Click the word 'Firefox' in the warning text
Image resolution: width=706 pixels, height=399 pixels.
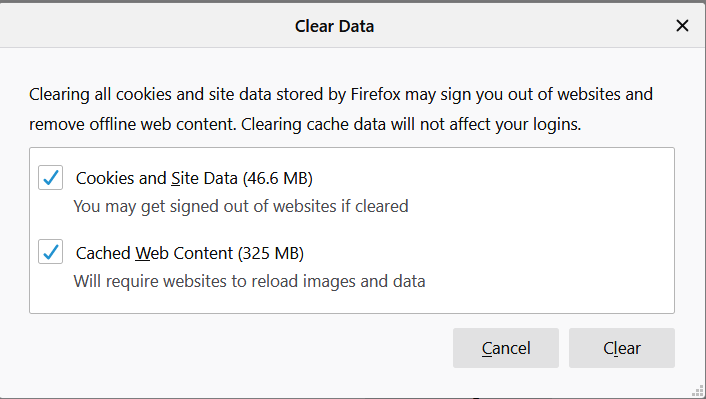(x=376, y=94)
